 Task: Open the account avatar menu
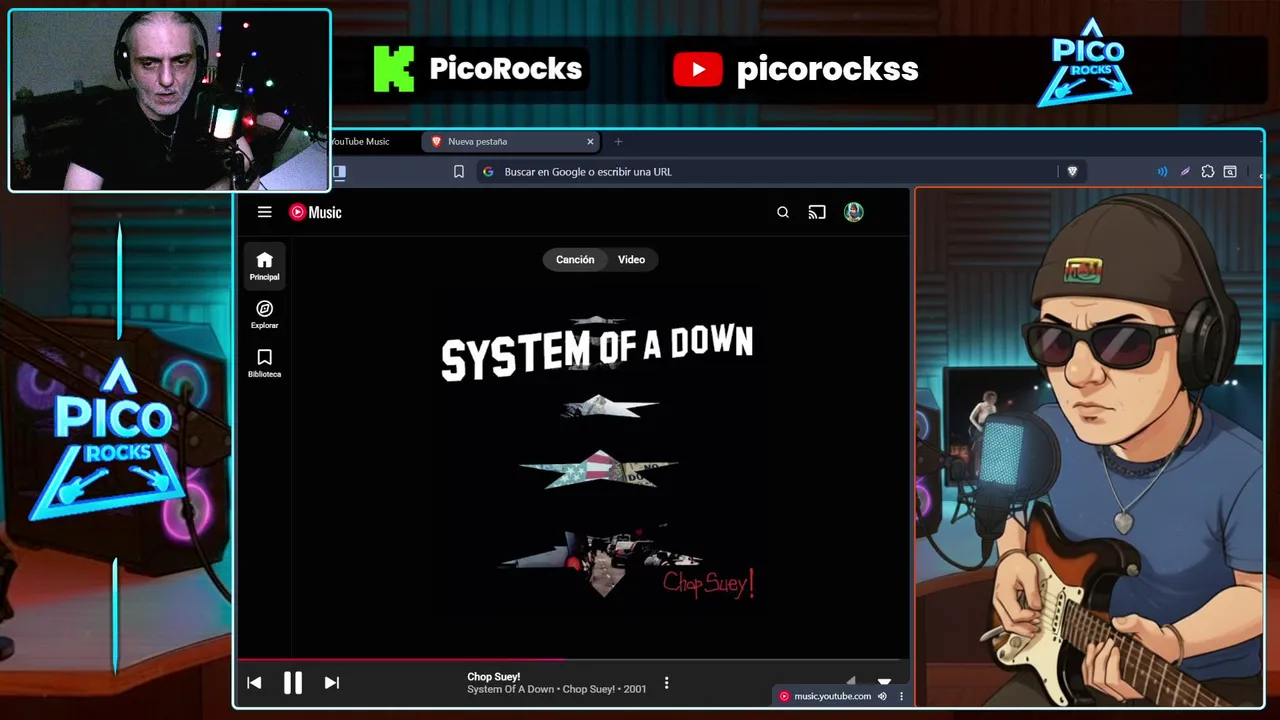tap(853, 212)
